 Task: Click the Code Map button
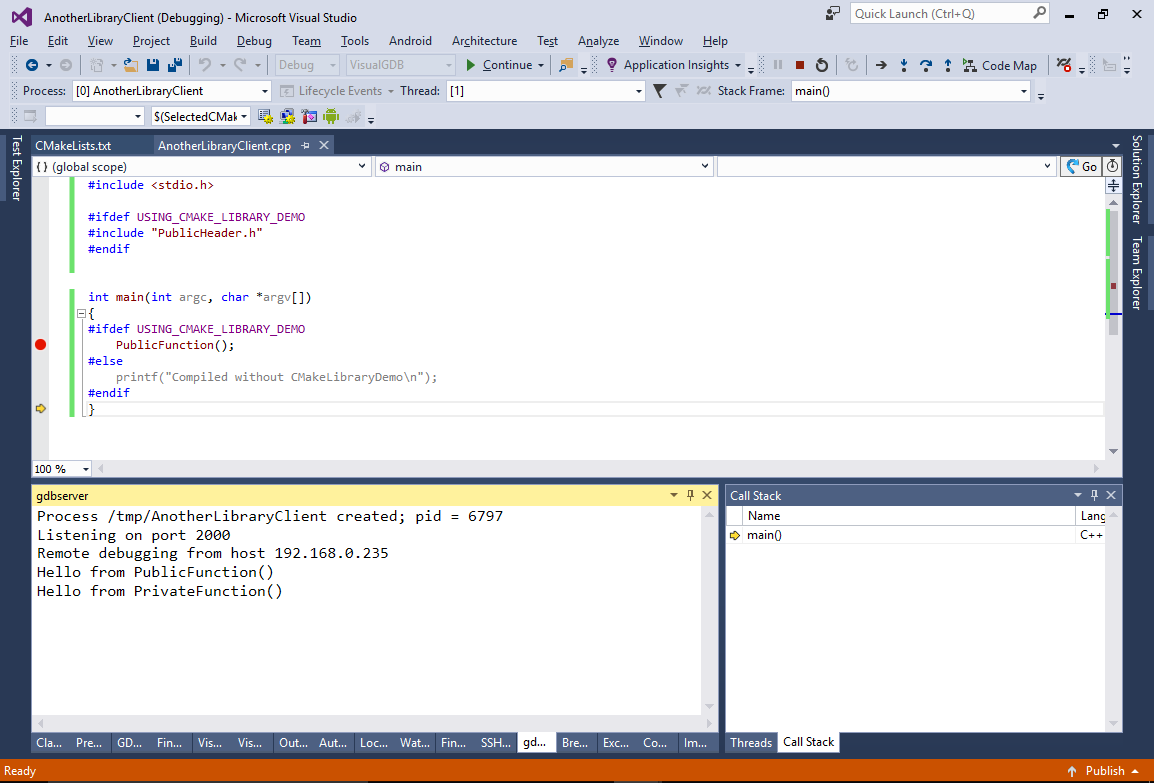(x=999, y=65)
